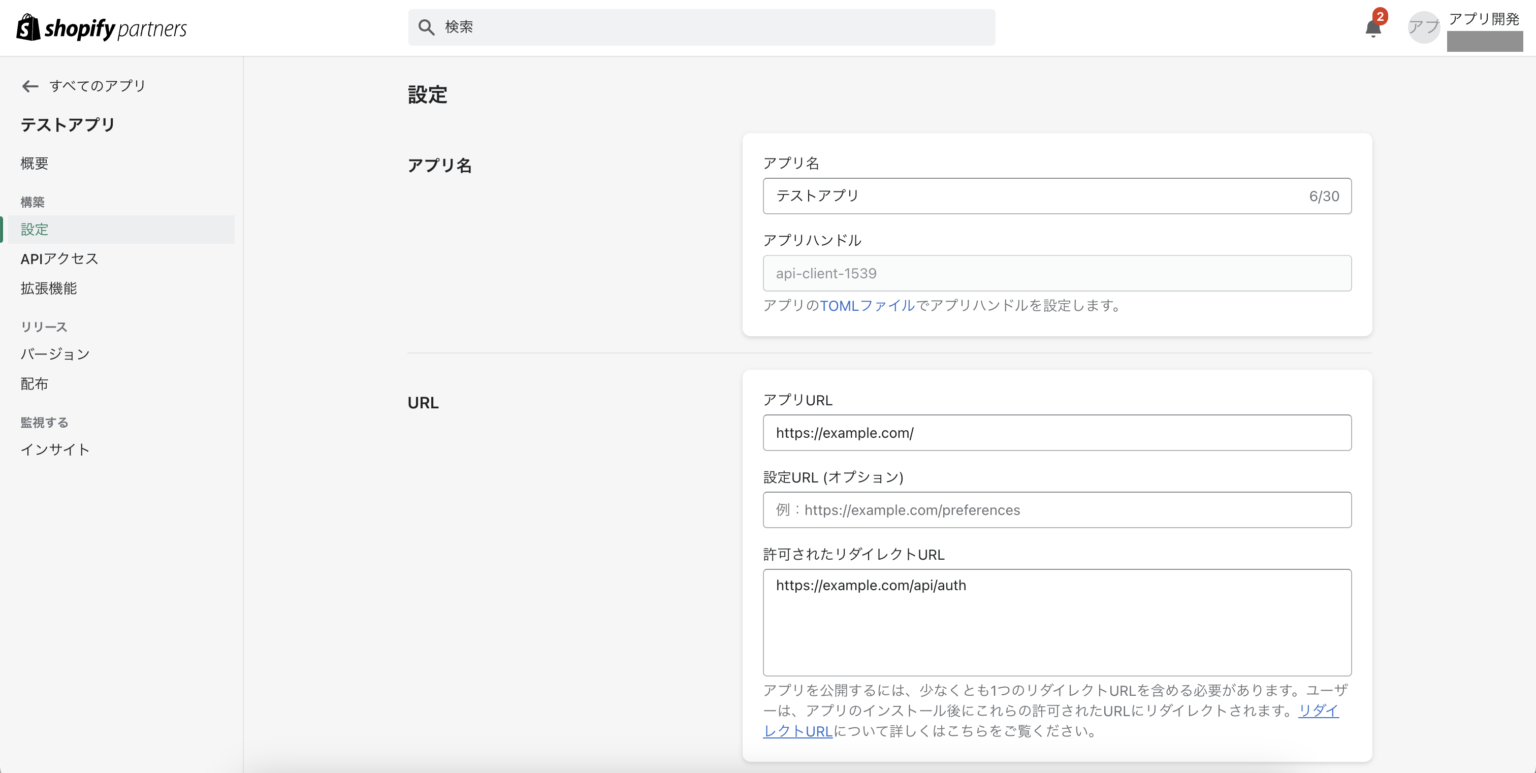Open インサイト under 監視する
1536x773 pixels.
pyautogui.click(x=54, y=449)
